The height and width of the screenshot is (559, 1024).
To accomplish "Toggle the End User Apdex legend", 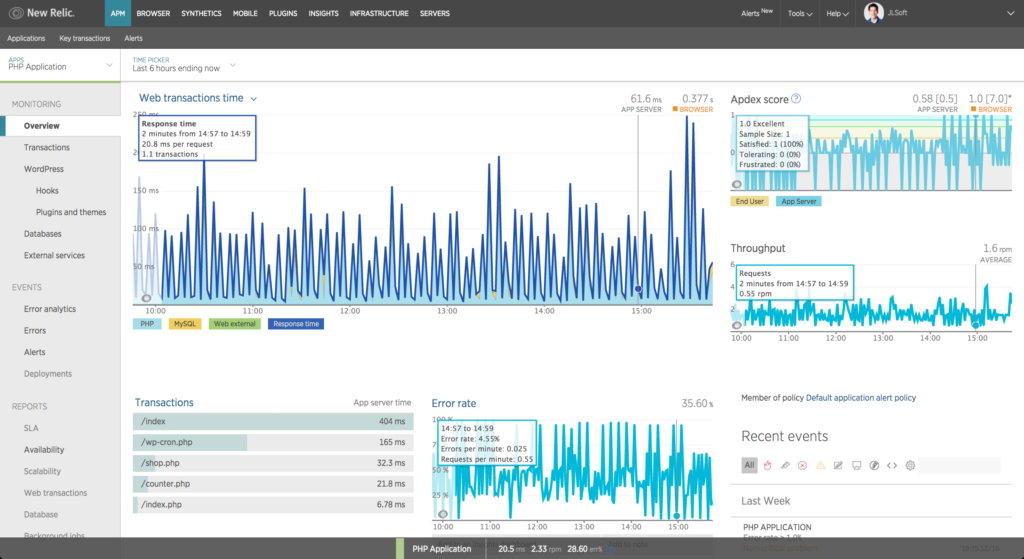I will (x=749, y=201).
